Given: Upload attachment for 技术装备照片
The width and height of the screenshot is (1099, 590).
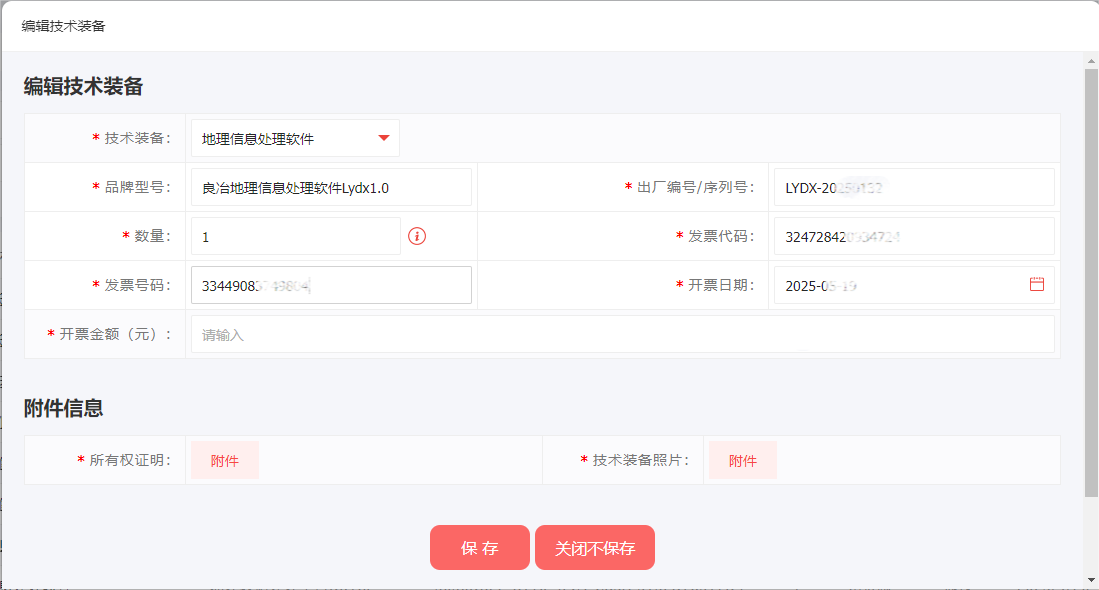Looking at the screenshot, I should pos(743,460).
